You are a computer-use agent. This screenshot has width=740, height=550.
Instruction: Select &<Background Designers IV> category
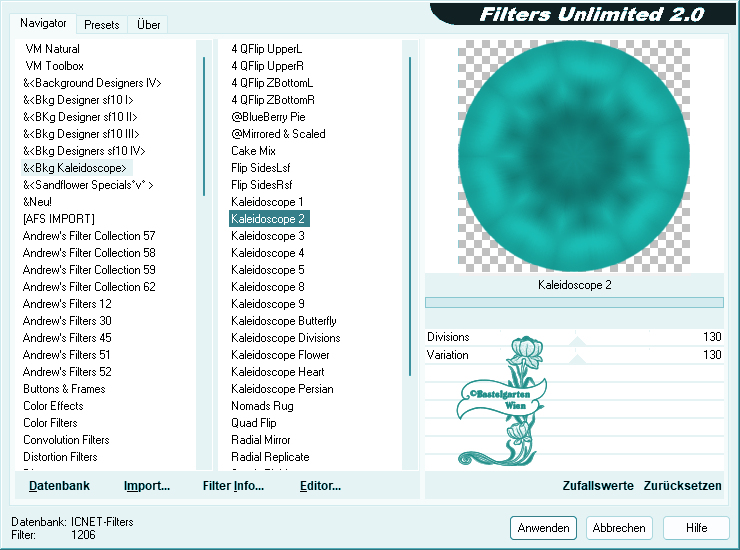(92, 83)
